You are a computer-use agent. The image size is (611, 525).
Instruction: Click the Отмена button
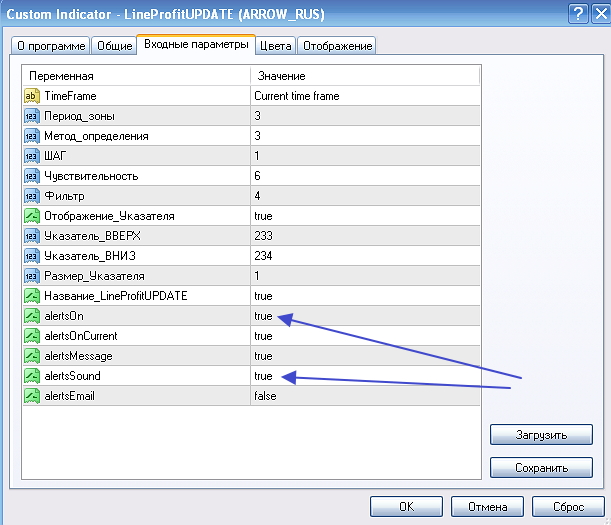[487, 506]
